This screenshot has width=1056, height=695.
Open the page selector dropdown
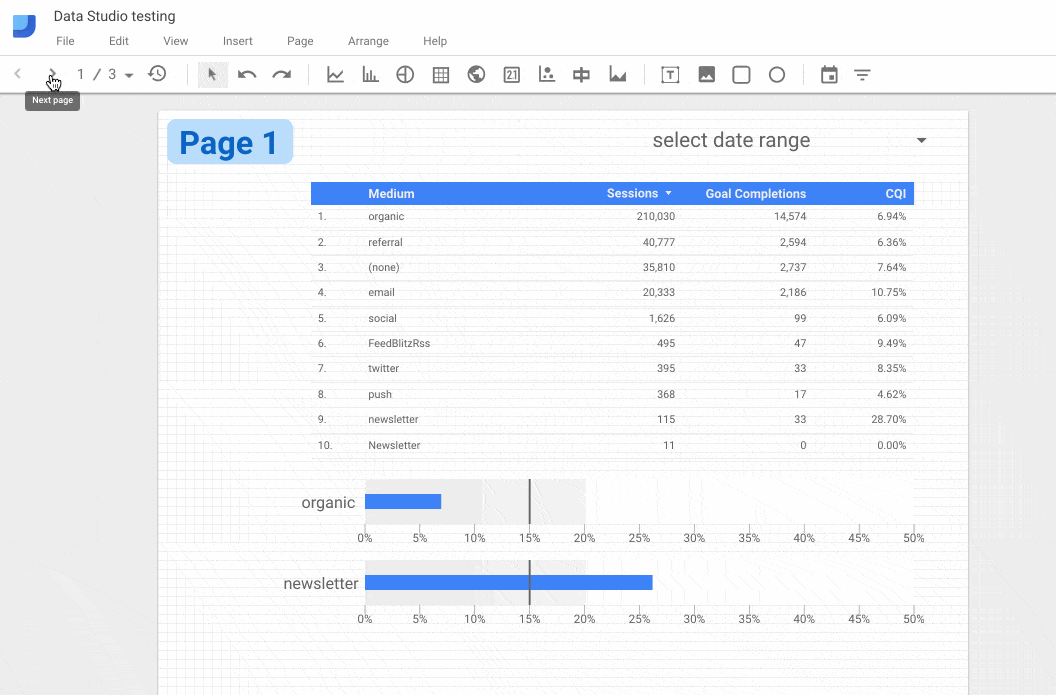pos(130,73)
